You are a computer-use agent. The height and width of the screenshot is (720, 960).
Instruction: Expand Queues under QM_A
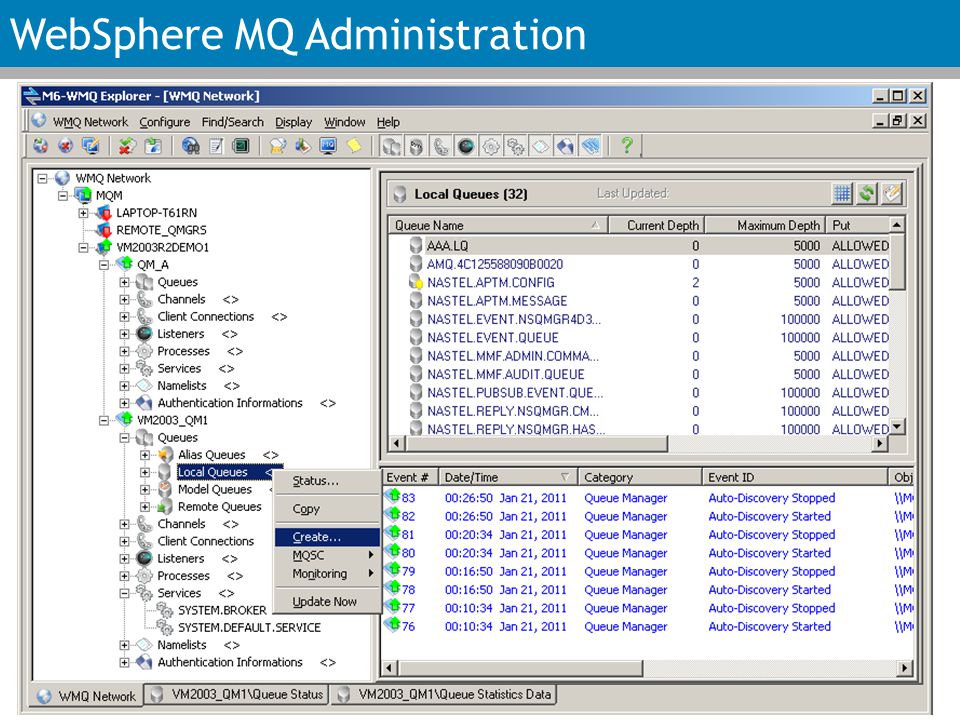[x=124, y=282]
